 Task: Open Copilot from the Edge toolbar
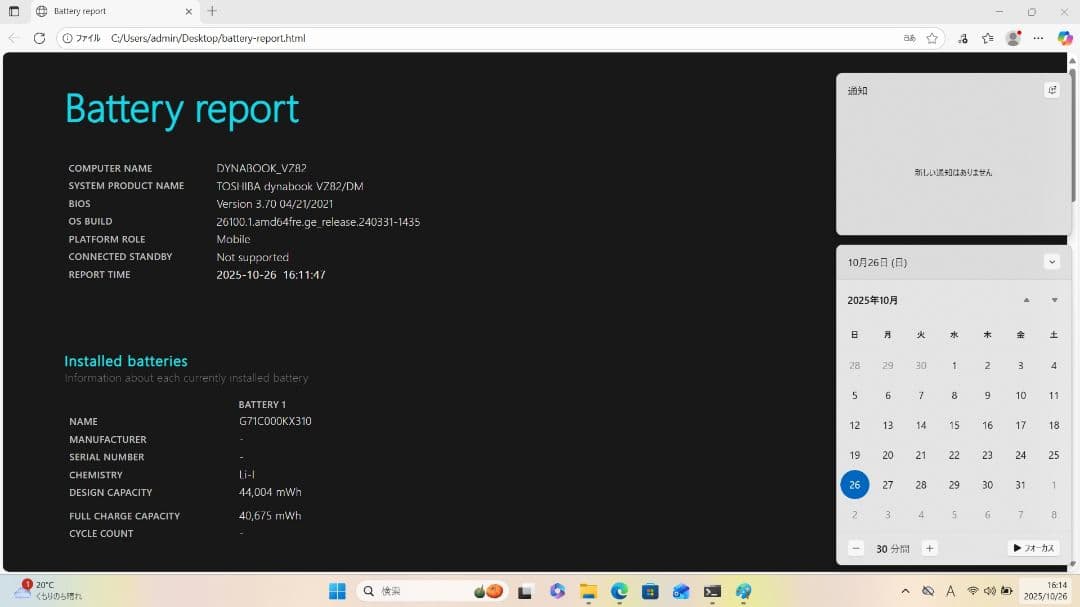pyautogui.click(x=1064, y=38)
